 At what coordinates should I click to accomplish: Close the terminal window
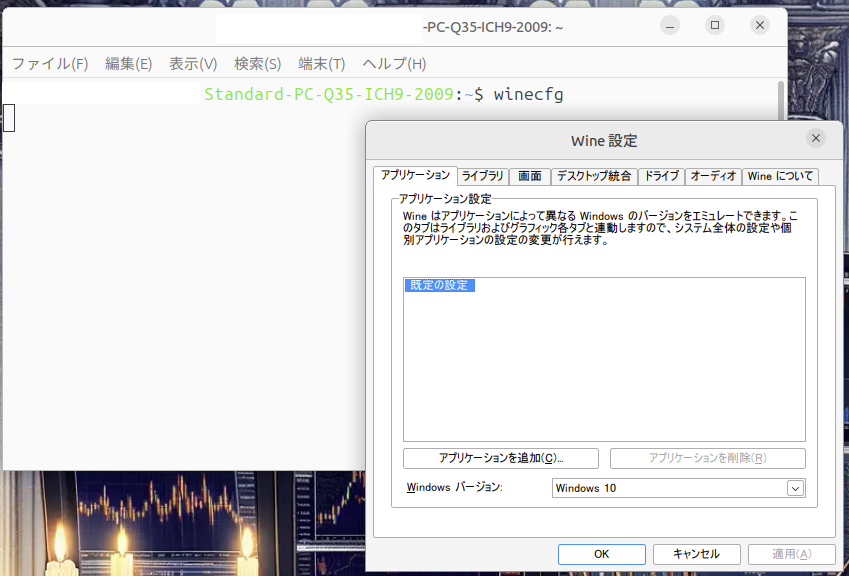760,26
